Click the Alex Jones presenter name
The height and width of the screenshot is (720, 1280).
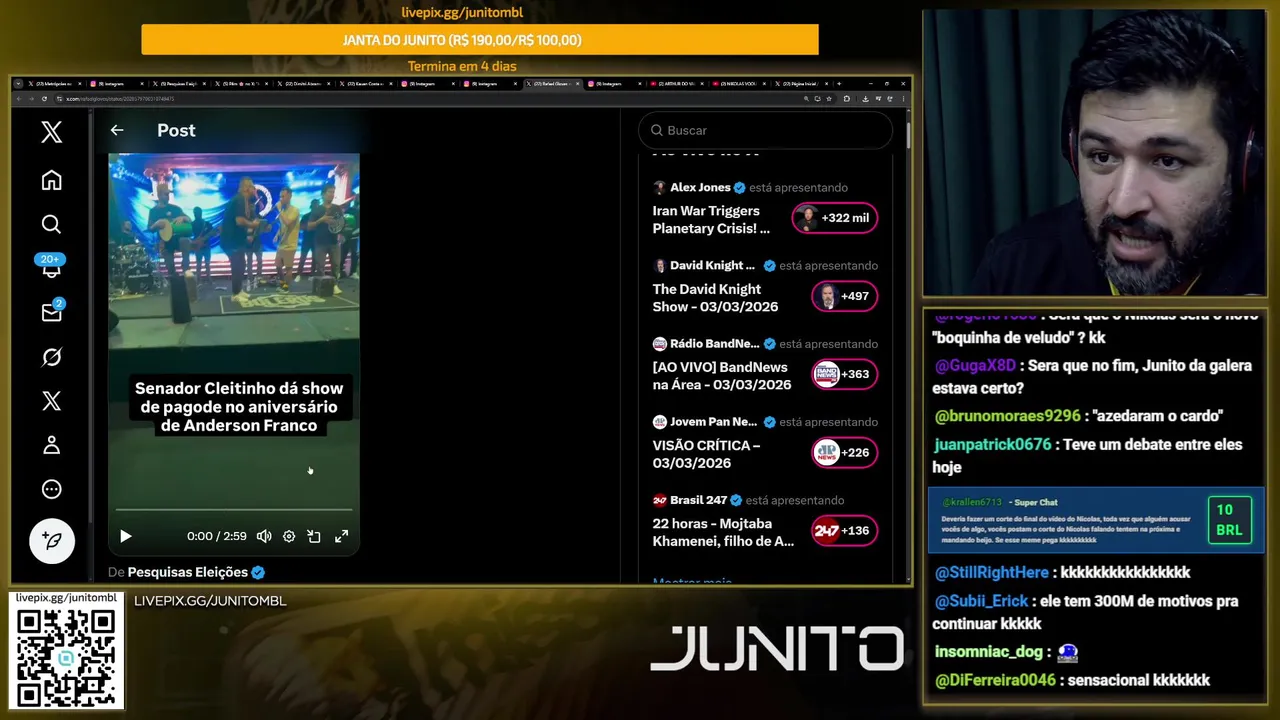[x=700, y=188]
